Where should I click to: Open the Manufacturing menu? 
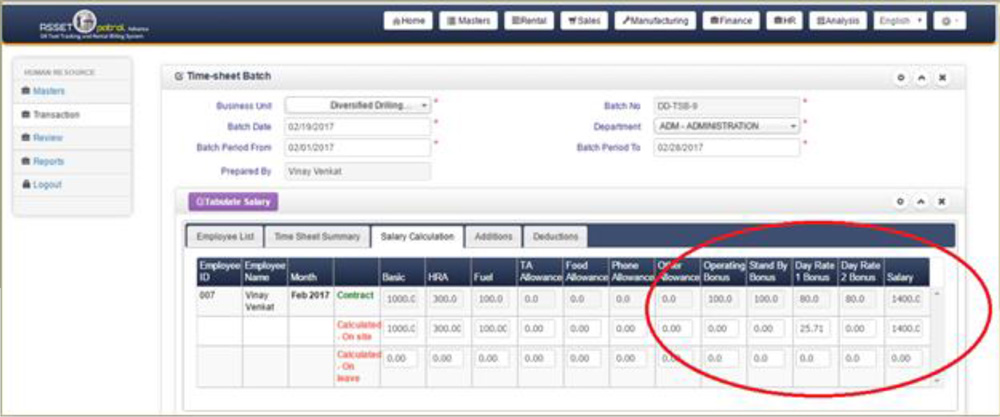(655, 20)
